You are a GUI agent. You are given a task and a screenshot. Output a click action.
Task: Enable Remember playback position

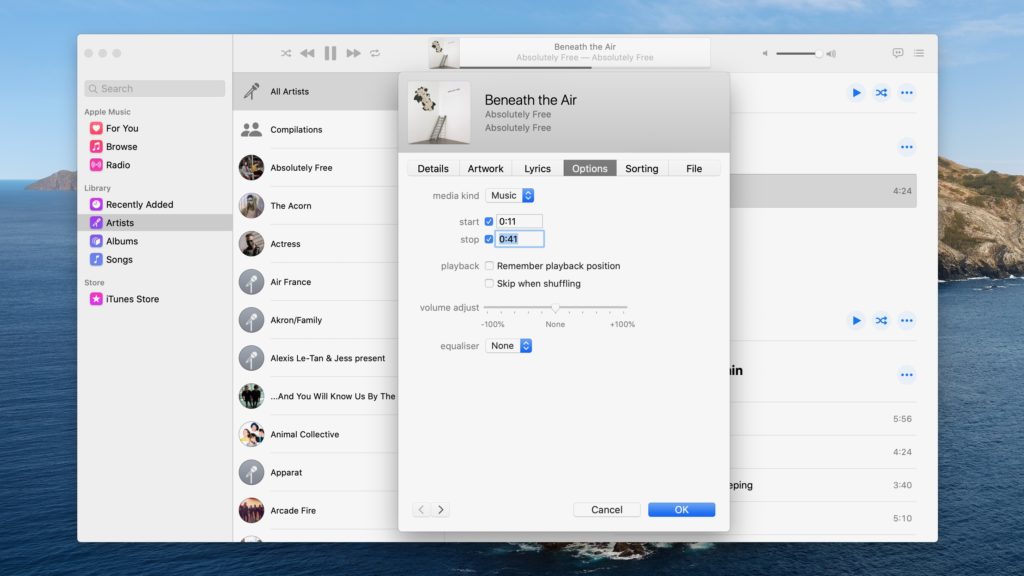click(489, 266)
